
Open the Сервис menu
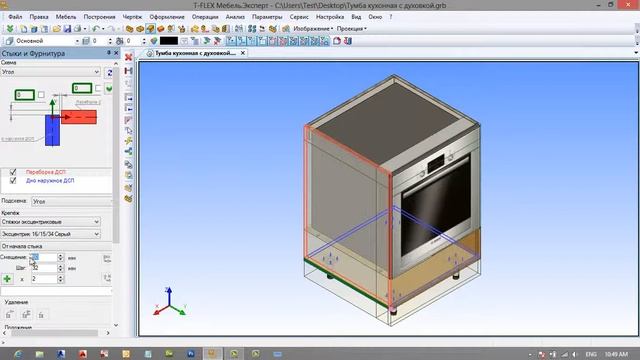coord(299,17)
